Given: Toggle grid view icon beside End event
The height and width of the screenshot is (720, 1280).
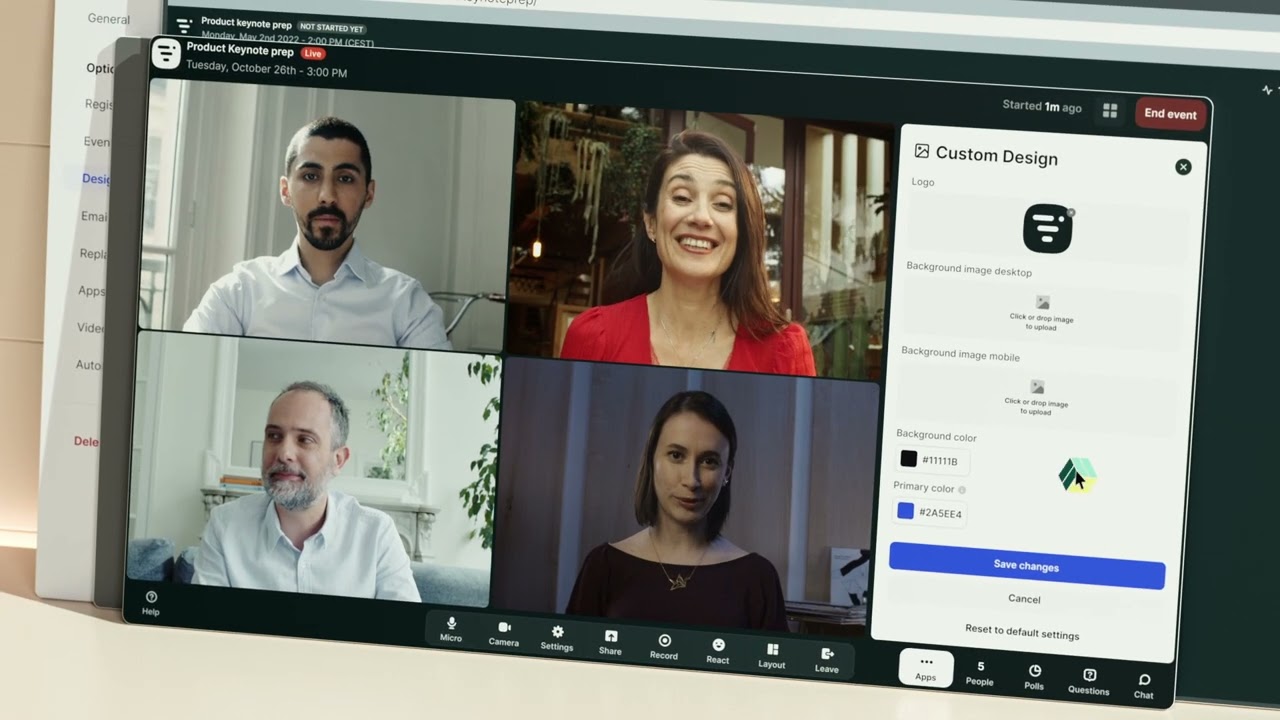Looking at the screenshot, I should (x=1110, y=110).
